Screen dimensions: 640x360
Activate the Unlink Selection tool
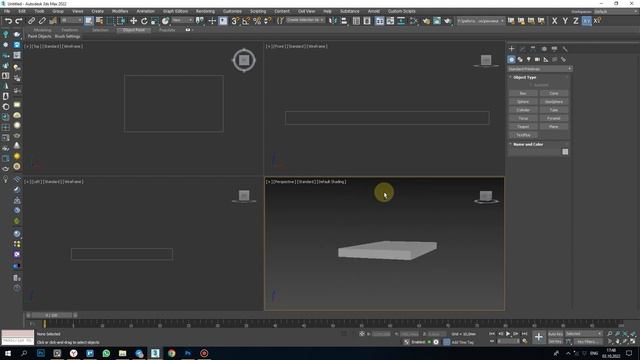tap(42, 21)
